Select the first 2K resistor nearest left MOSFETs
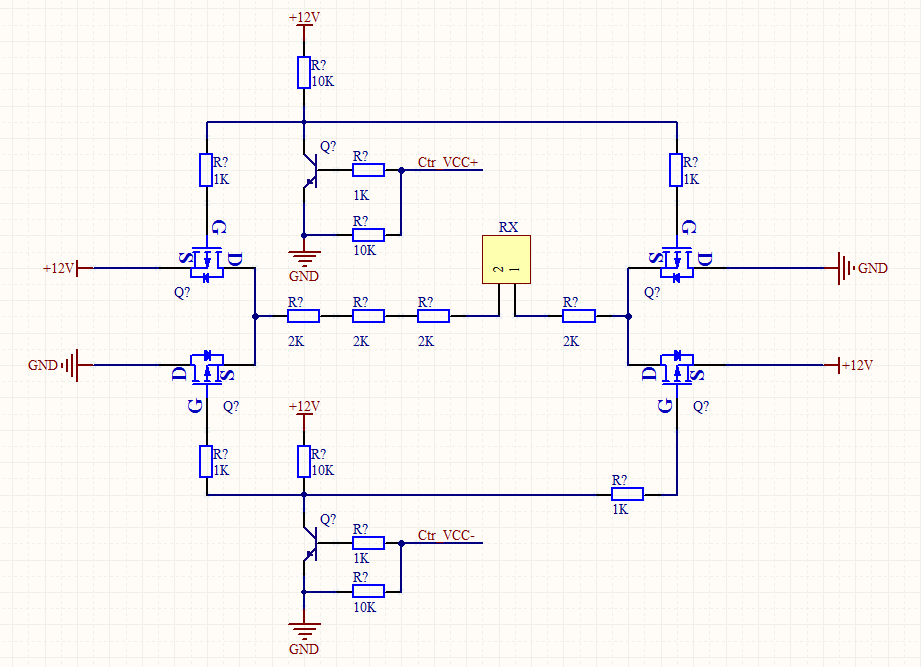 coord(304,316)
